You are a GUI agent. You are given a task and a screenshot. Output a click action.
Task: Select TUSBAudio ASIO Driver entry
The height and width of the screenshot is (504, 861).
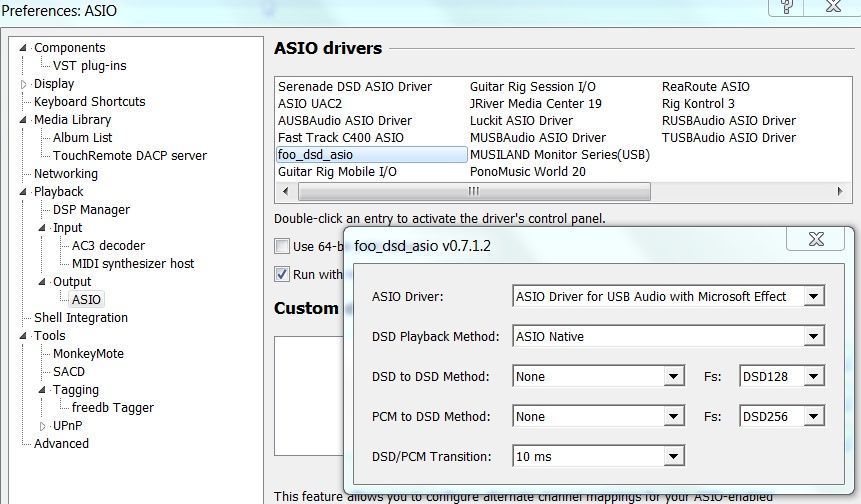[x=729, y=138]
